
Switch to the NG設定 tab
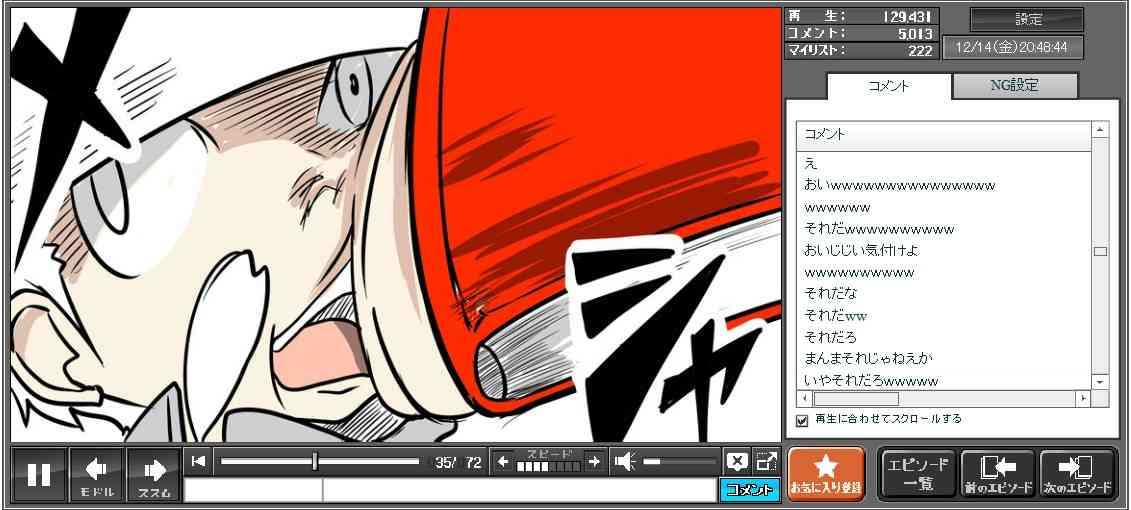click(x=1014, y=86)
